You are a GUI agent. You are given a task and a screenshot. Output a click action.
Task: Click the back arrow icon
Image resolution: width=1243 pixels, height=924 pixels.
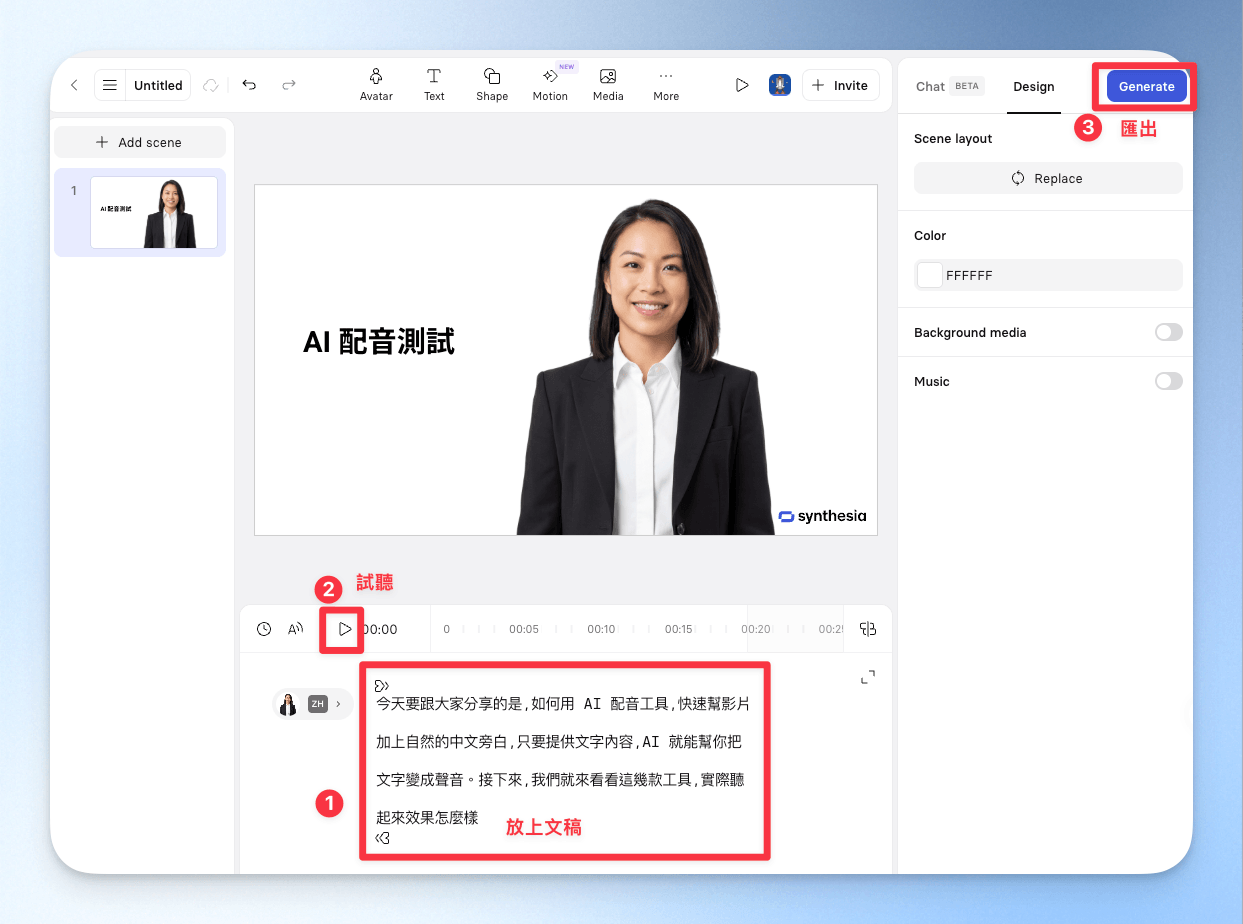(x=74, y=85)
